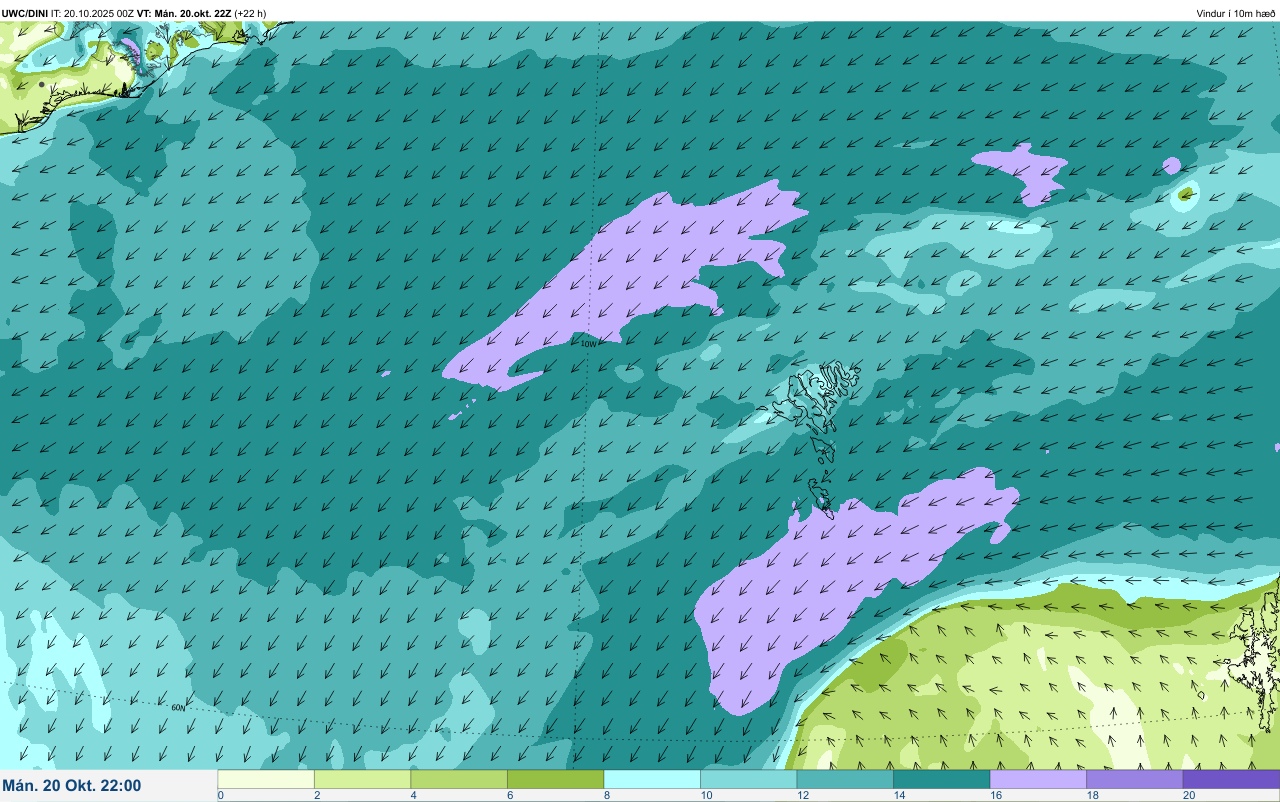The width and height of the screenshot is (1280, 802).
Task: Pick the 10–12 light teal legend swatch
Action: [x=748, y=779]
